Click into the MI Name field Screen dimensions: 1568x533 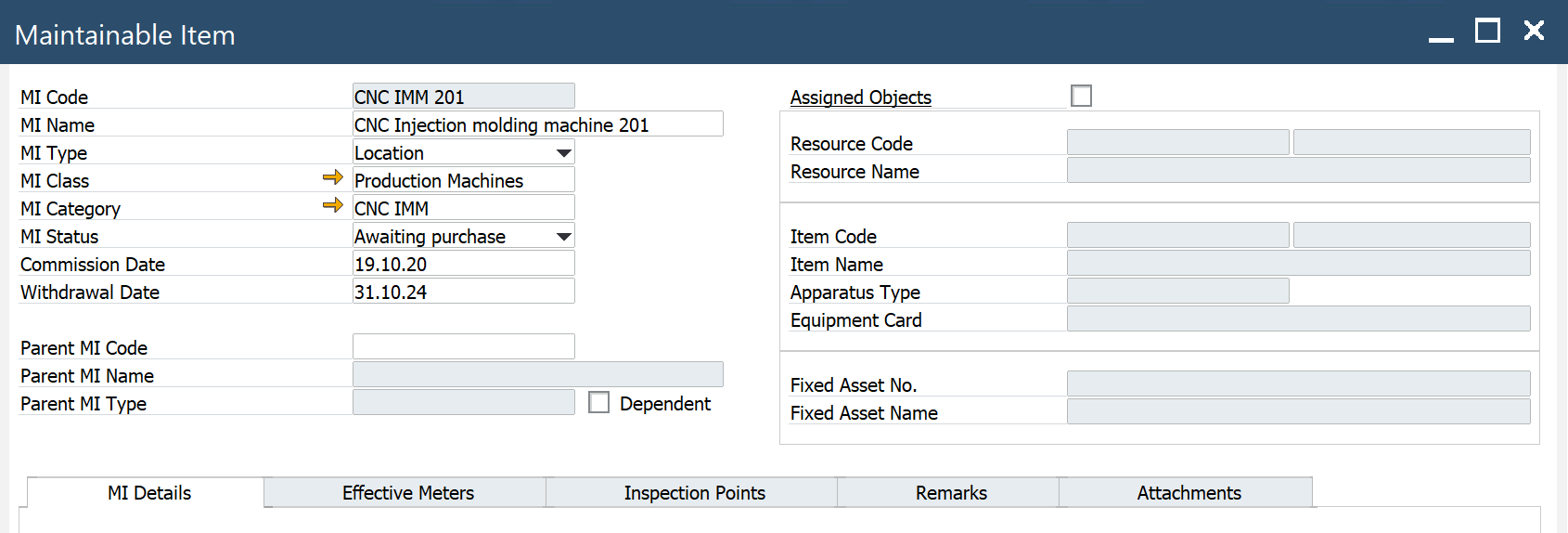click(x=537, y=124)
